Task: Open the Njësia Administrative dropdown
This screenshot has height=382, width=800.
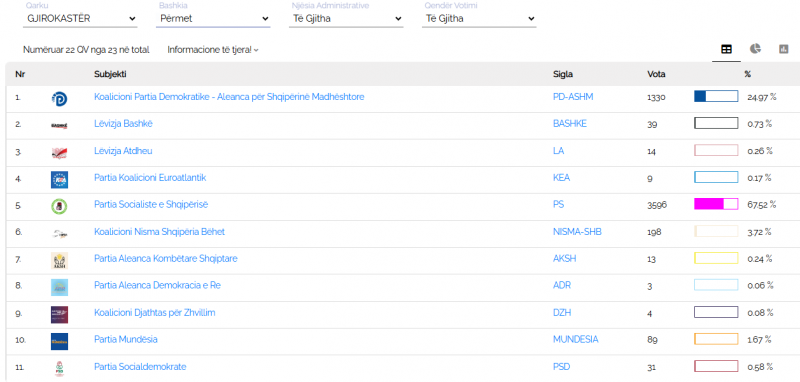Action: pyautogui.click(x=346, y=19)
